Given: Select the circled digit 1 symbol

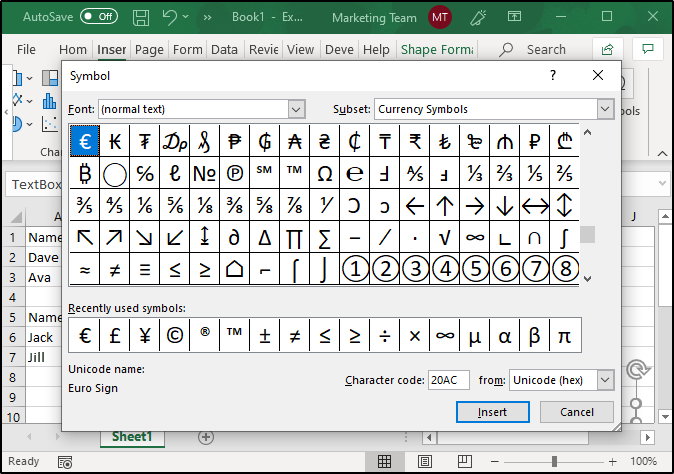Looking at the screenshot, I should click(x=355, y=269).
